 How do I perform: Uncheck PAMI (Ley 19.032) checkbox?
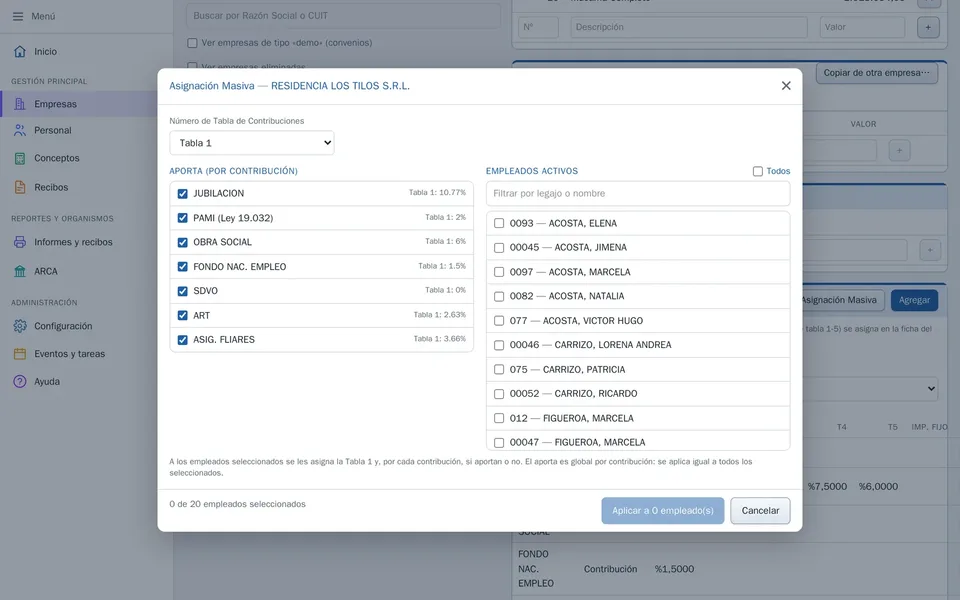182,218
